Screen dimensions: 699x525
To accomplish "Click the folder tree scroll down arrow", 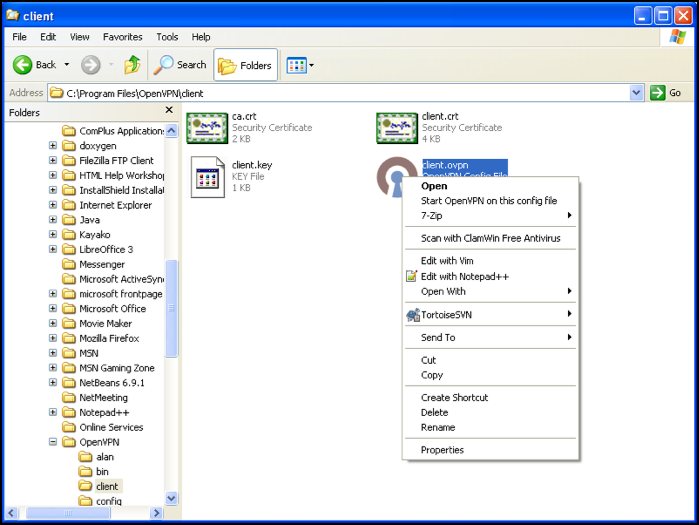I will point(171,498).
